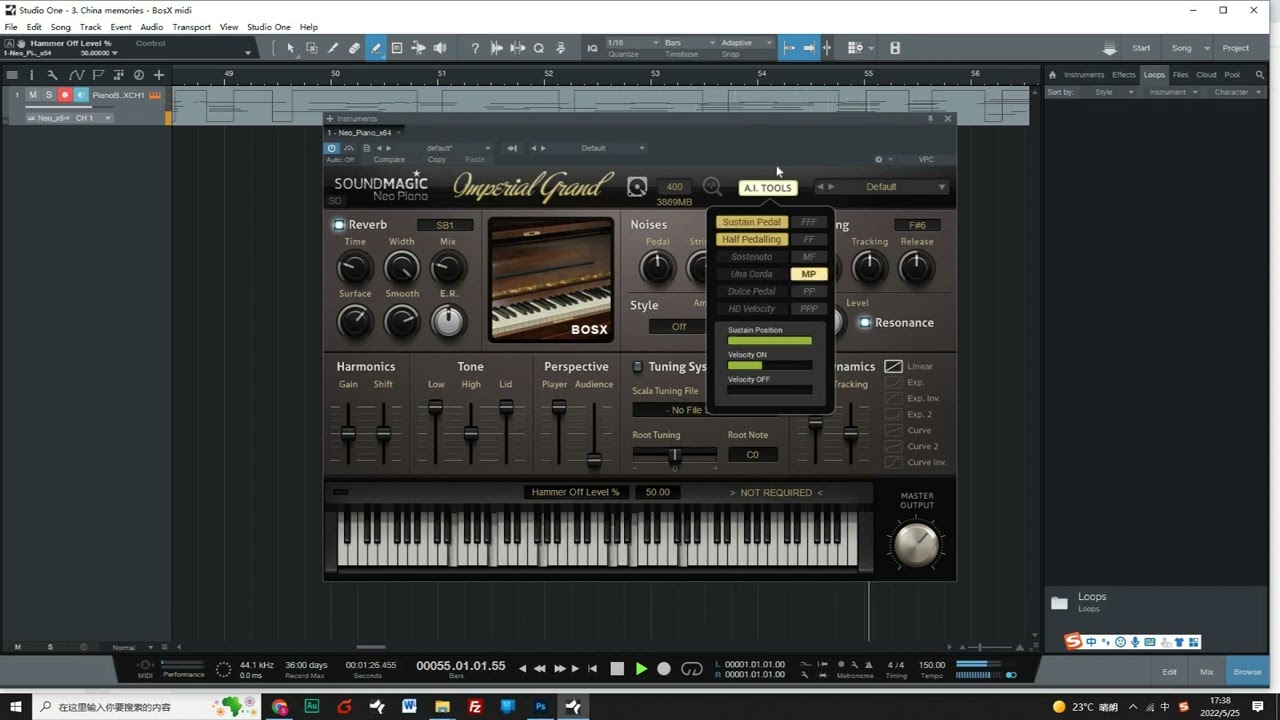Toggle the IQ input quantize button
The image size is (1280, 720).
(x=592, y=48)
